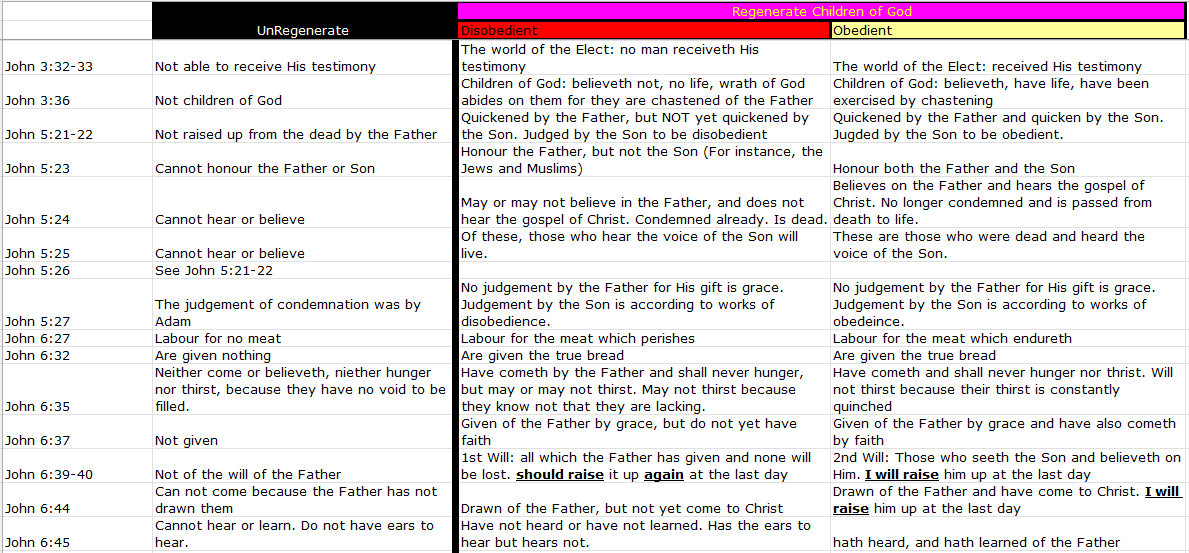Click the black "UnRegenerate" column header
1189x553 pixels.
[x=302, y=31]
